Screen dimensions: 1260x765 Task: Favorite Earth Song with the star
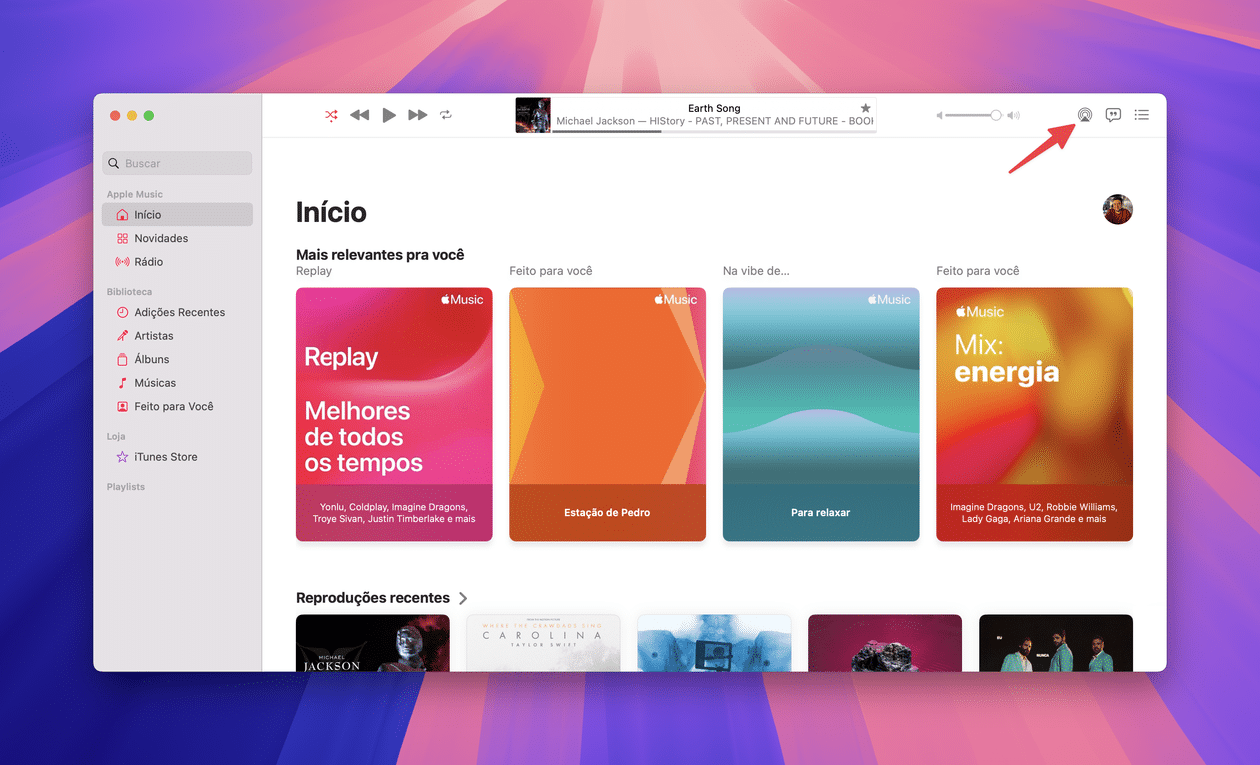pyautogui.click(x=866, y=108)
